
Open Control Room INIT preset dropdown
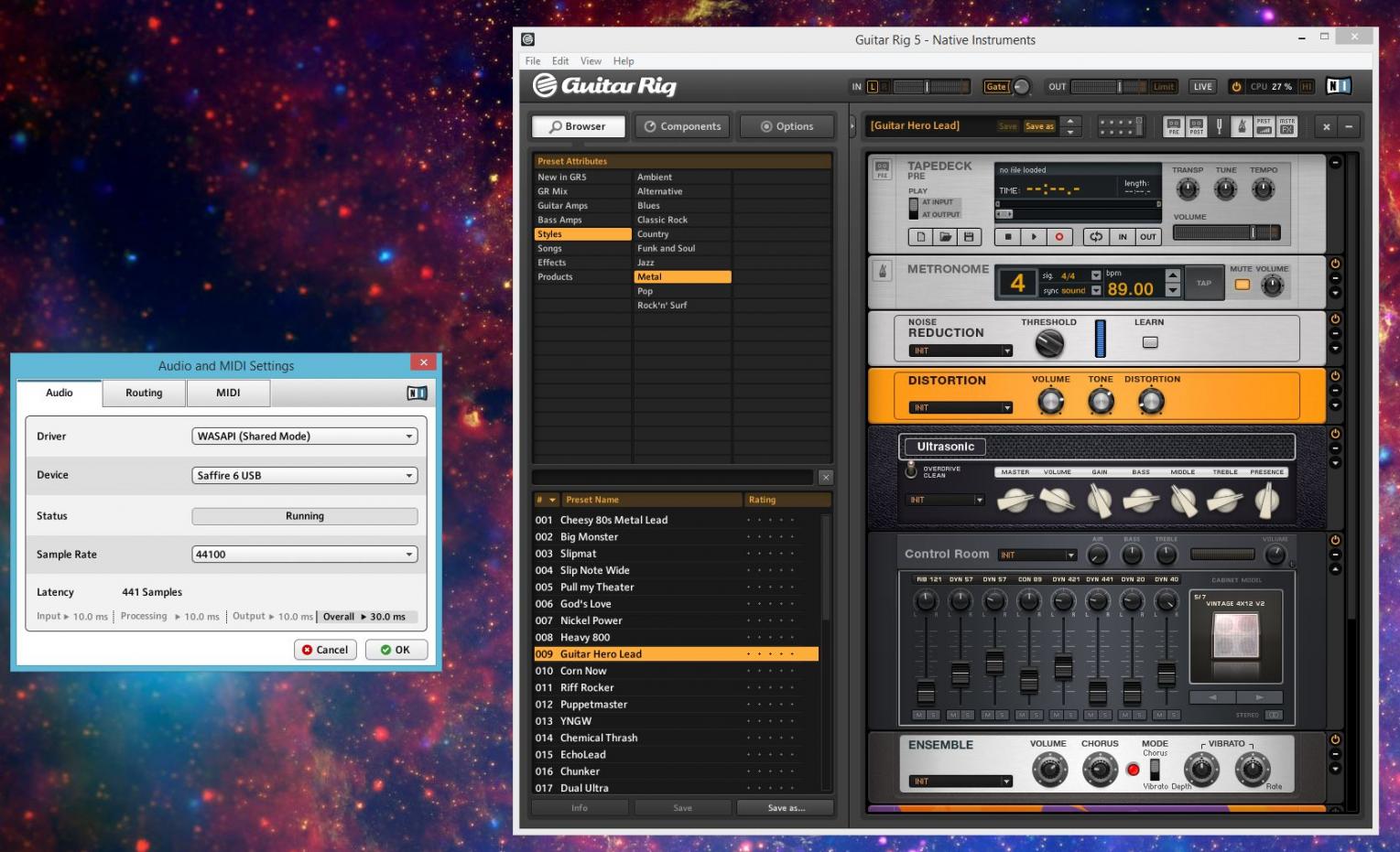click(x=1037, y=555)
